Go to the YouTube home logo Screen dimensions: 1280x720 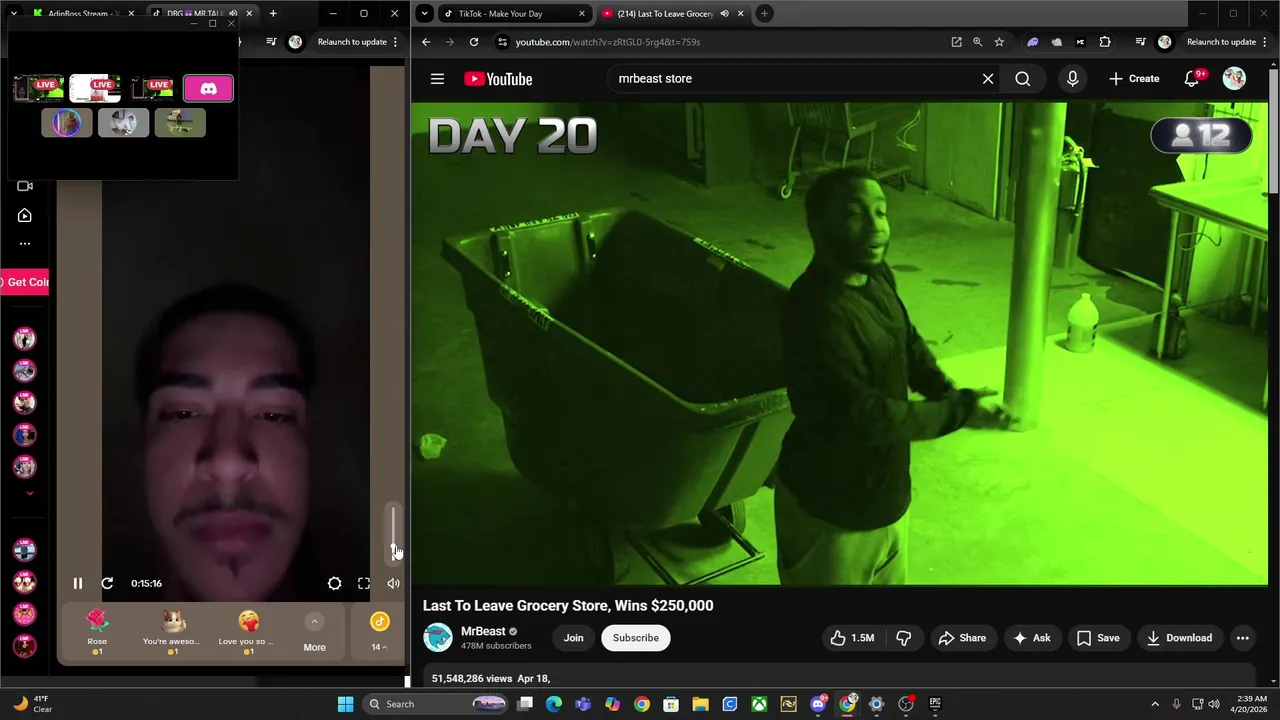tap(498, 79)
